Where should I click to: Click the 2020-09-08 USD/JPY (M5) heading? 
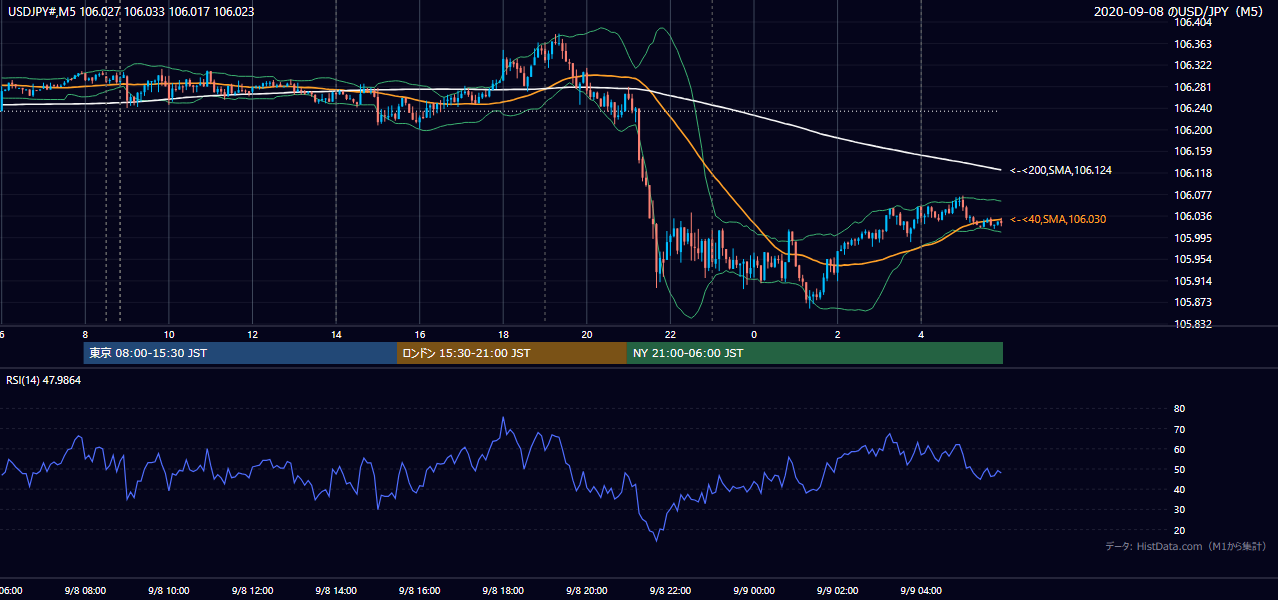(x=1180, y=12)
